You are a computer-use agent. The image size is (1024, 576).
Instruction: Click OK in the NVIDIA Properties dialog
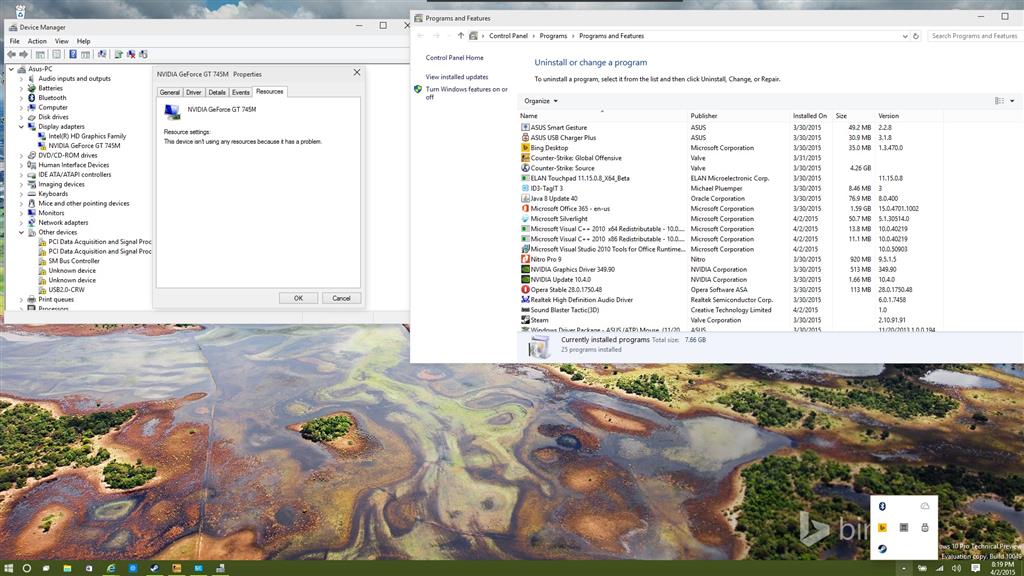[x=298, y=298]
